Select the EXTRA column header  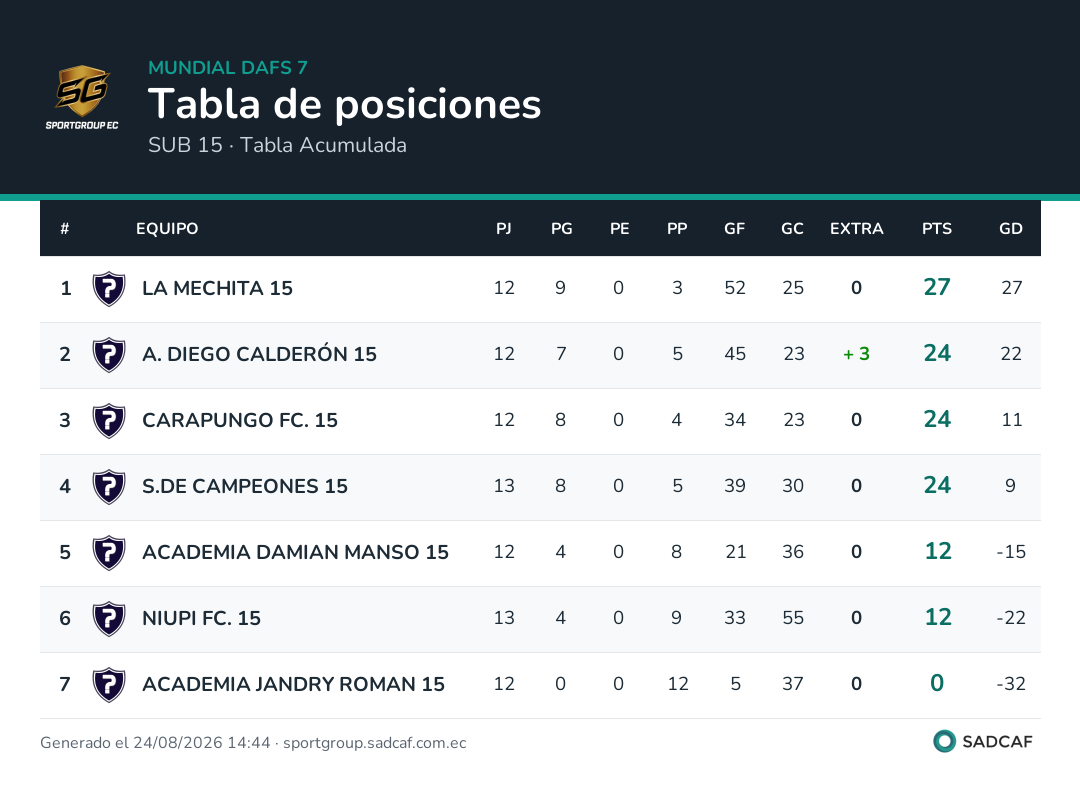pyautogui.click(x=856, y=229)
